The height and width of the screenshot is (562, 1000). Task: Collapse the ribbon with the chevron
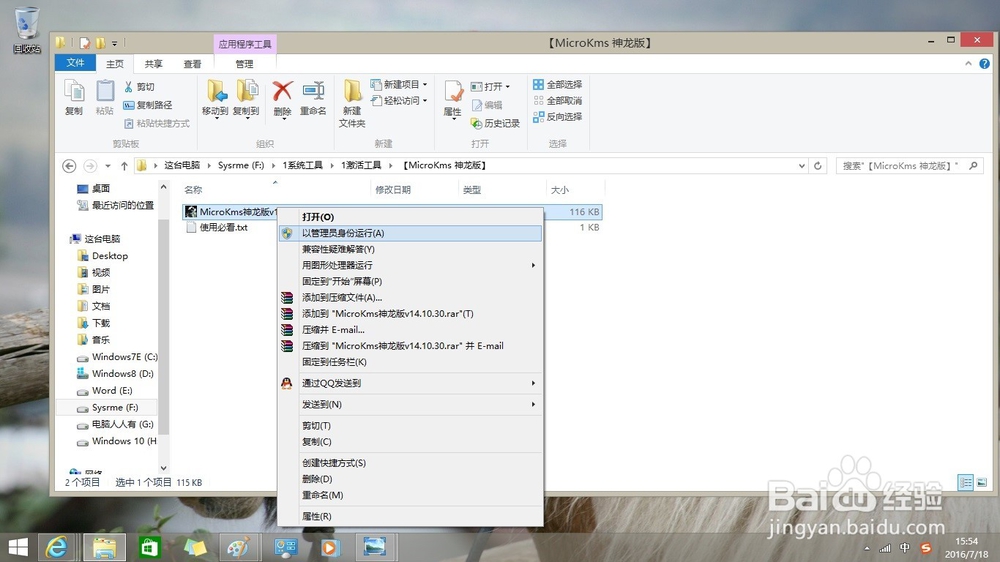tap(968, 64)
